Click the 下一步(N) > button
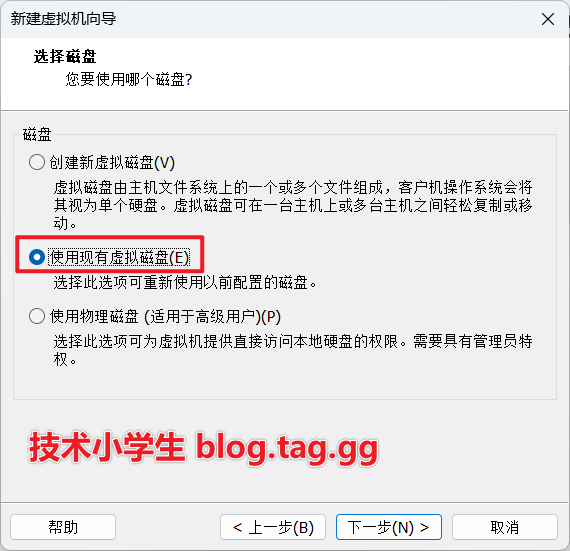This screenshot has height=551, width=570. [x=389, y=527]
